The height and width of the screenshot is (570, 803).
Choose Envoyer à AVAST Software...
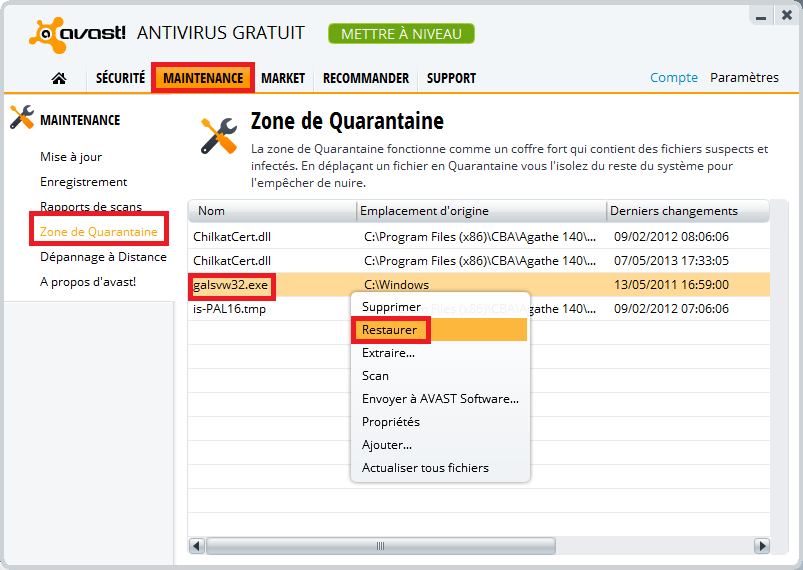pyautogui.click(x=440, y=399)
